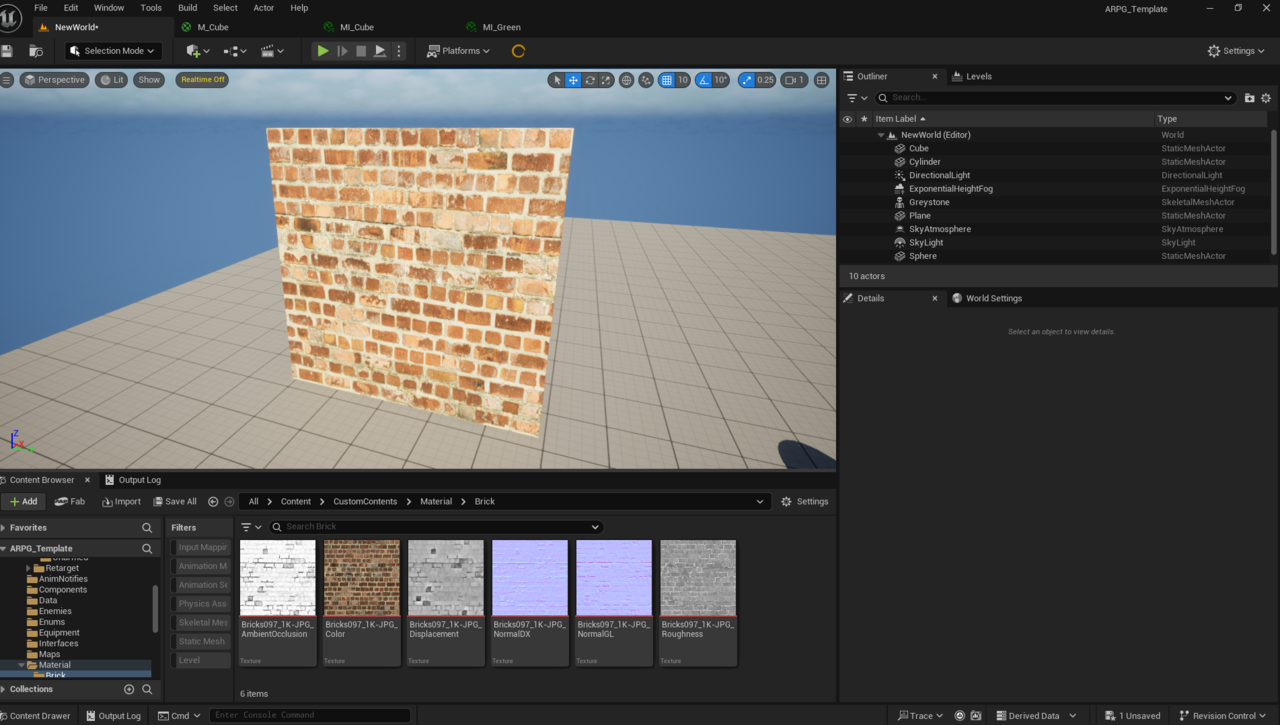The width and height of the screenshot is (1280, 725).
Task: Select the rotate transform tool
Action: click(x=590, y=80)
